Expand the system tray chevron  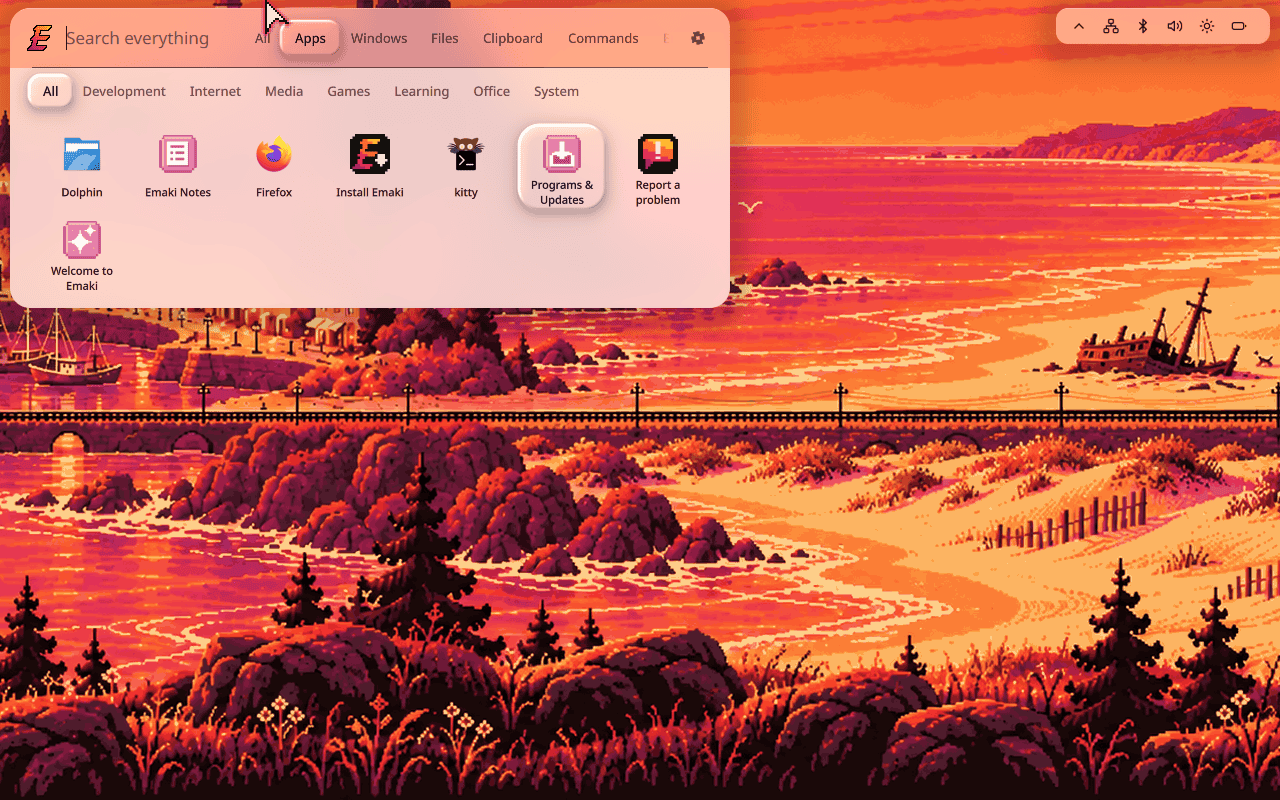(x=1079, y=26)
